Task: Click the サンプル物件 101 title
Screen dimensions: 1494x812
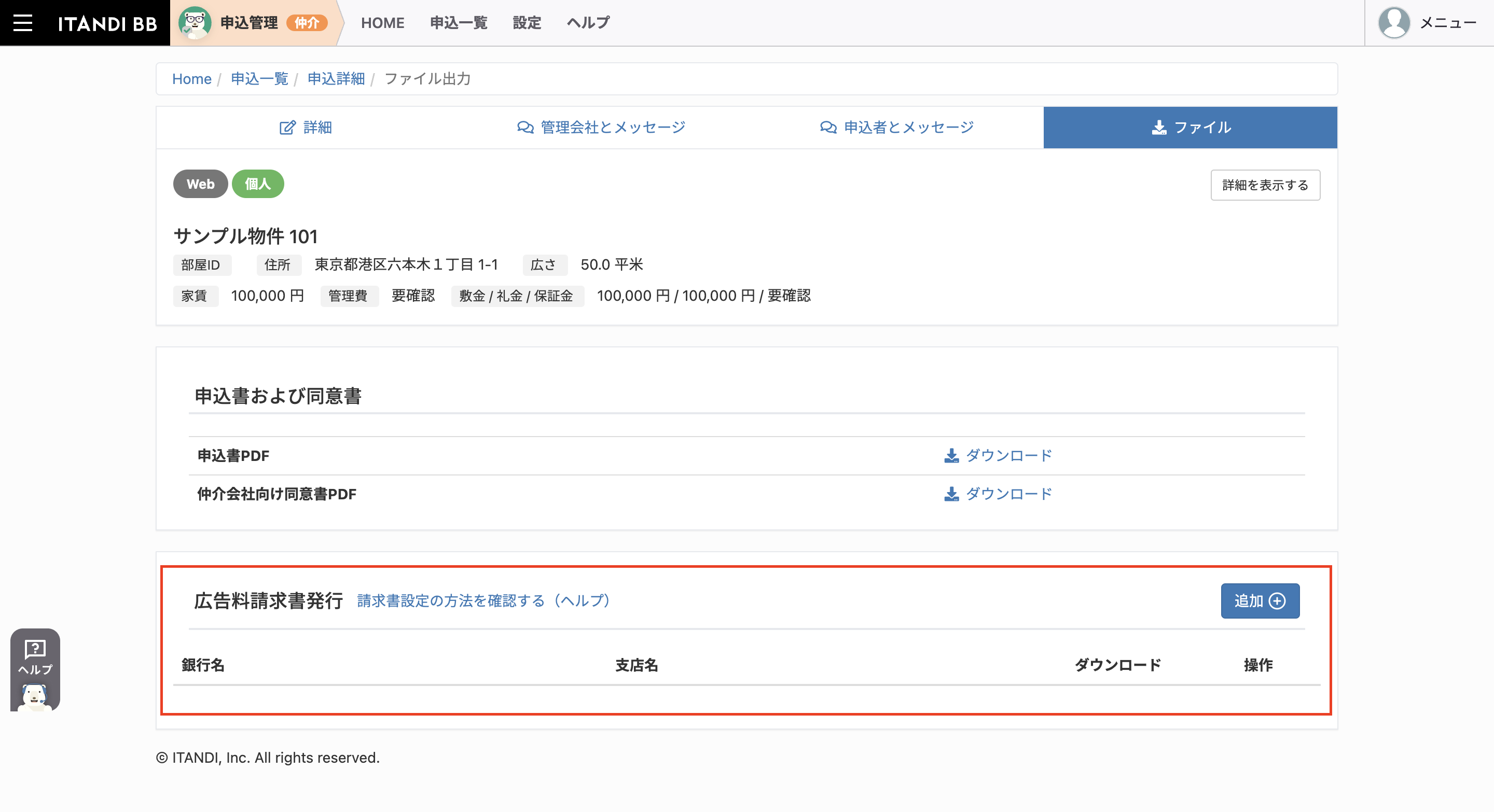Action: tap(245, 236)
